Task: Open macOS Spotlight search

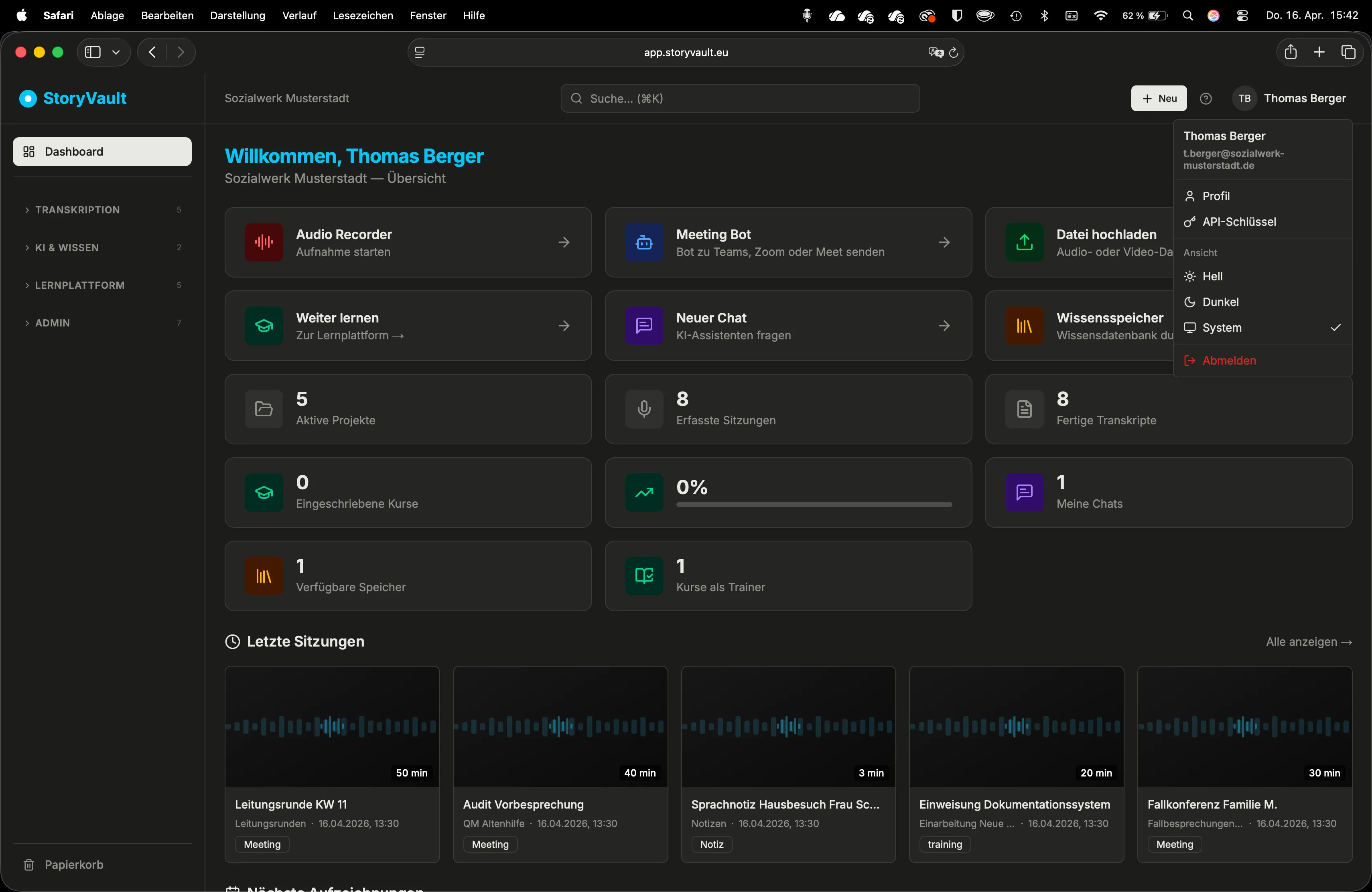Action: tap(1187, 16)
